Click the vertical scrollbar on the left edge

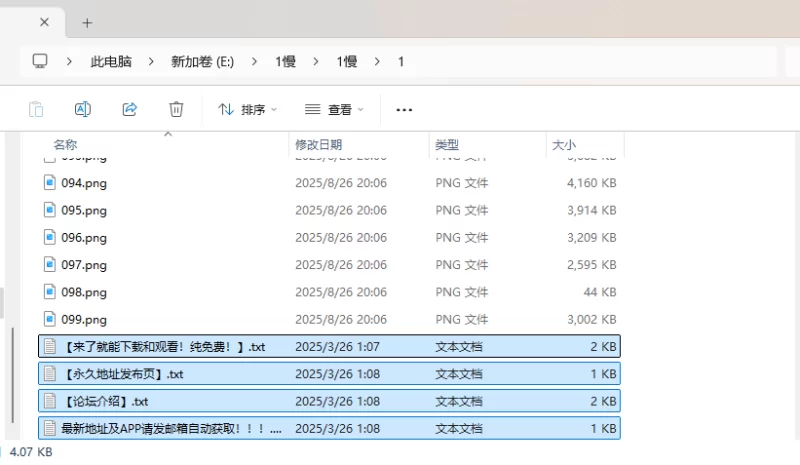click(x=13, y=375)
